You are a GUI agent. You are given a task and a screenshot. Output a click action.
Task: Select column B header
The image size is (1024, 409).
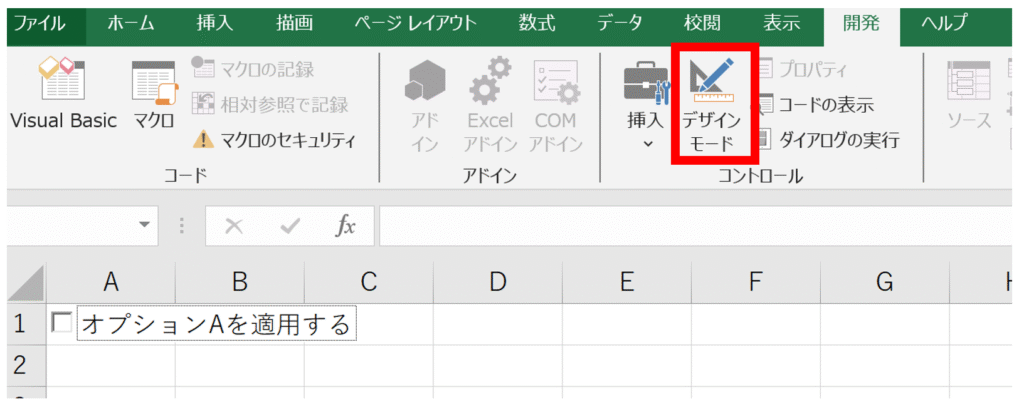click(x=240, y=282)
